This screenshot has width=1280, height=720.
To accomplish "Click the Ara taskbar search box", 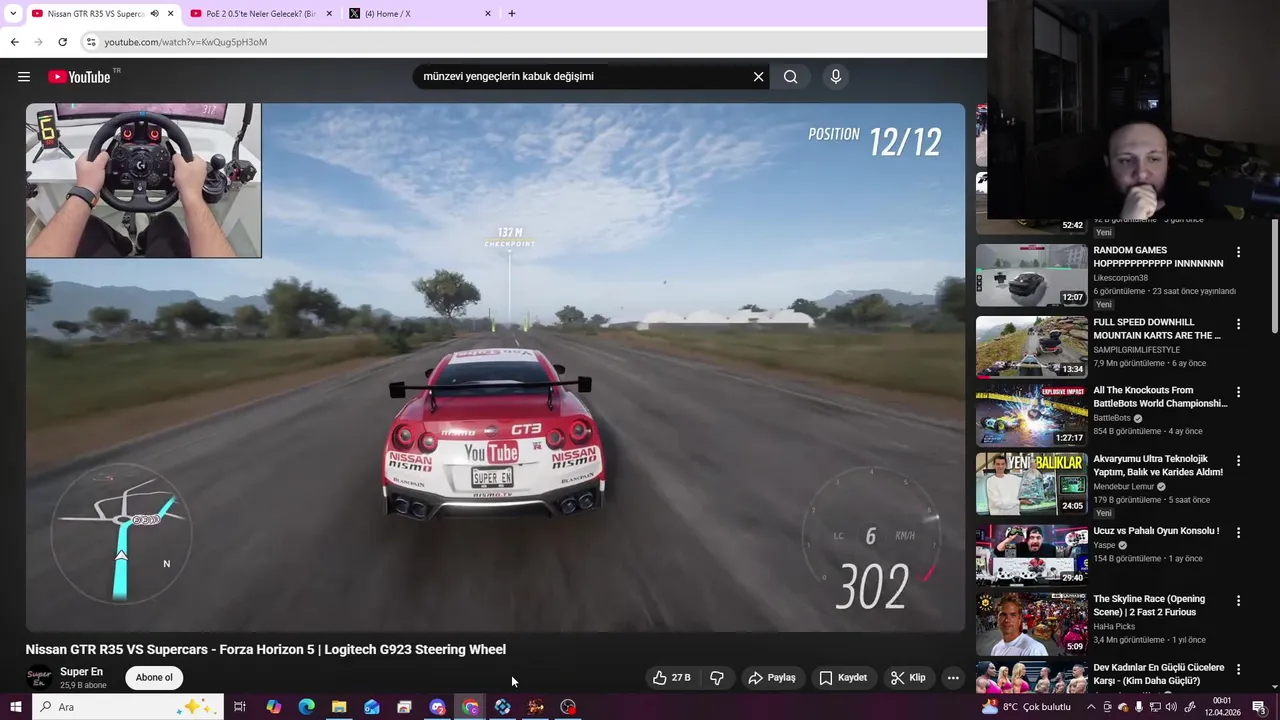I will (127, 707).
